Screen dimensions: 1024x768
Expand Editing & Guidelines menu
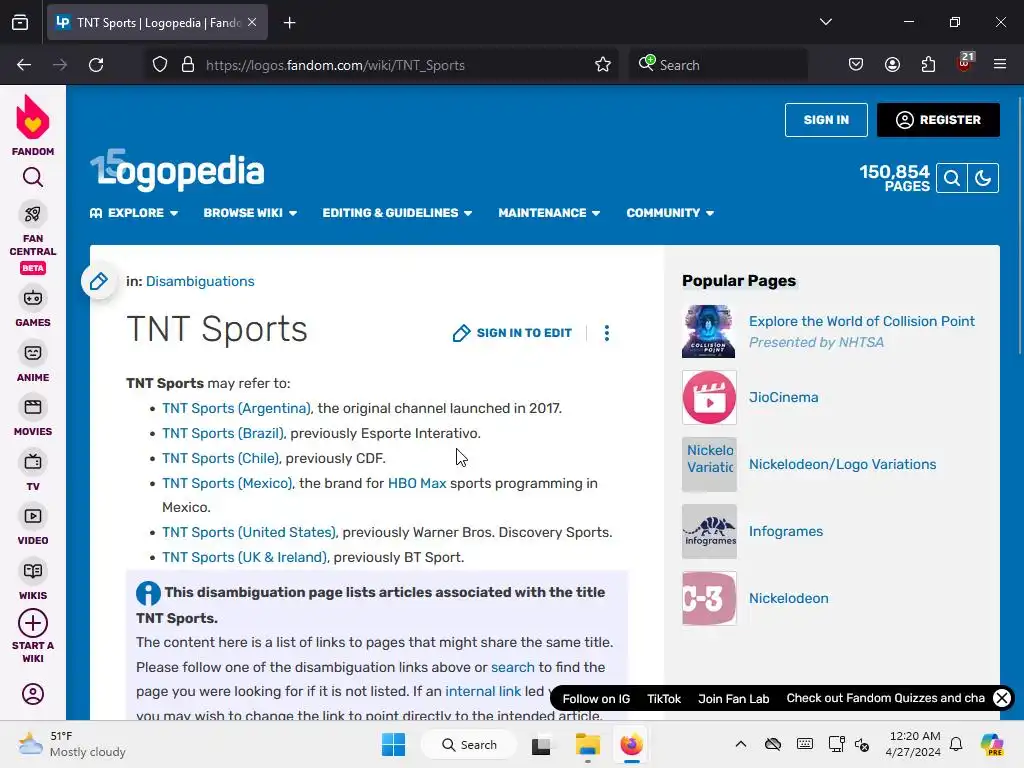(x=397, y=213)
